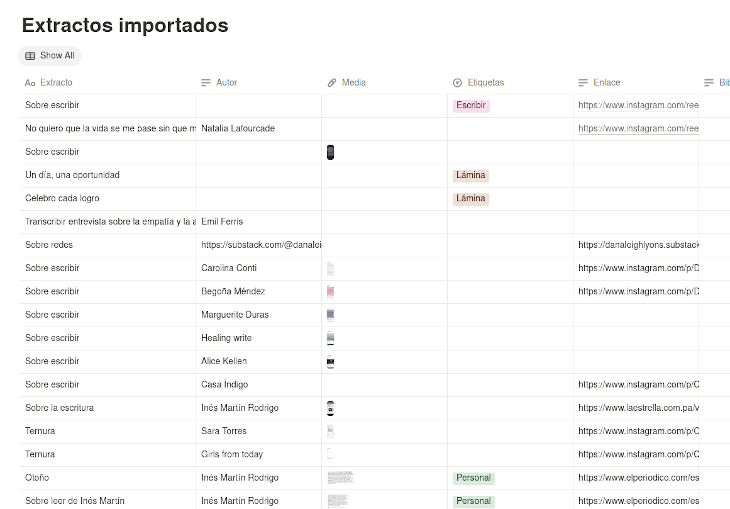Viewport: 730px width, 509px height.
Task: Click the Etiquetas multi-select icon
Action: pyautogui.click(x=458, y=83)
